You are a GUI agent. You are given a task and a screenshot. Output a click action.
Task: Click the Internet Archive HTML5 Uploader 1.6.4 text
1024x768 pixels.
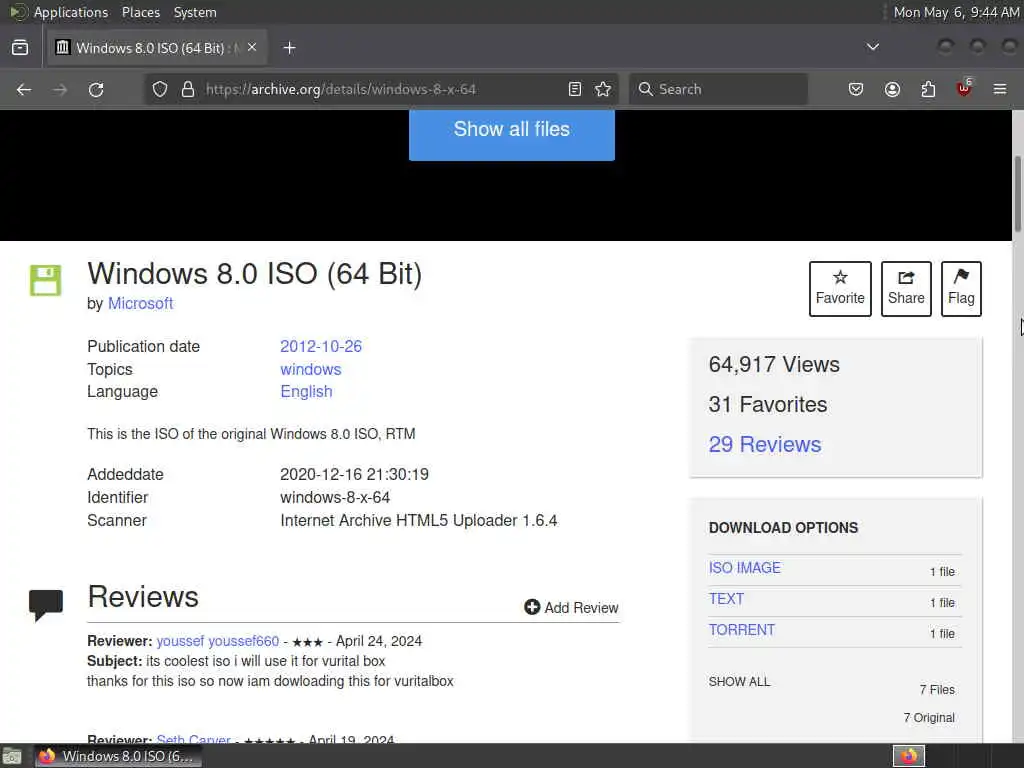tap(419, 520)
